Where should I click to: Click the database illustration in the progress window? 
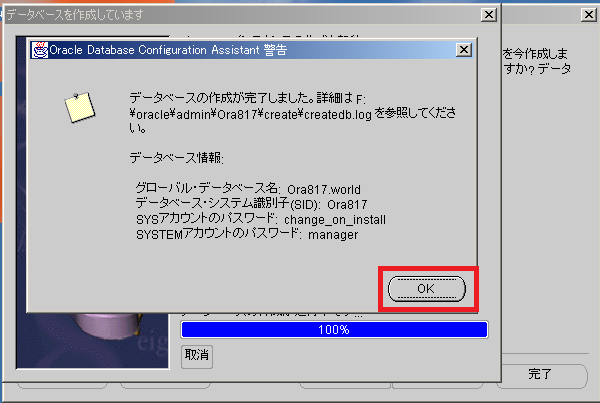93,340
